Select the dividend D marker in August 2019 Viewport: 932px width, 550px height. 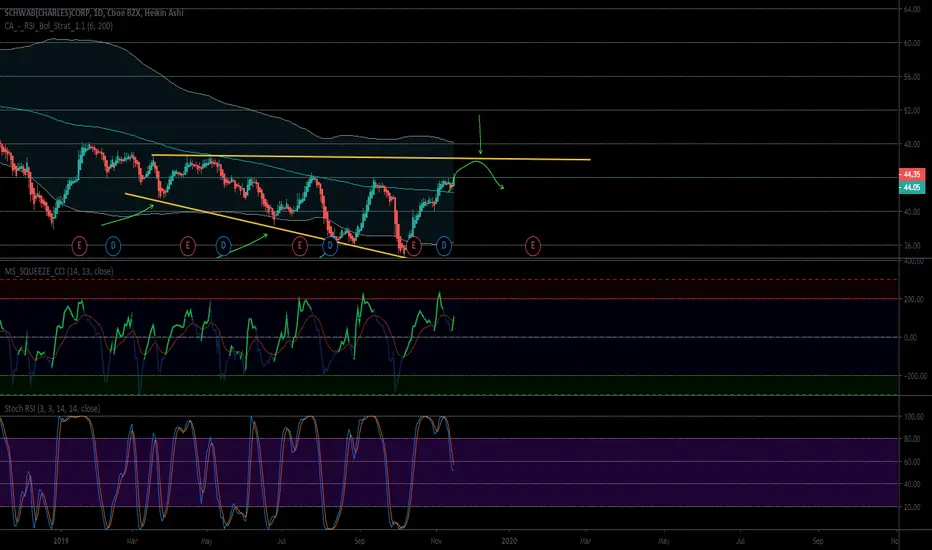tap(330, 245)
